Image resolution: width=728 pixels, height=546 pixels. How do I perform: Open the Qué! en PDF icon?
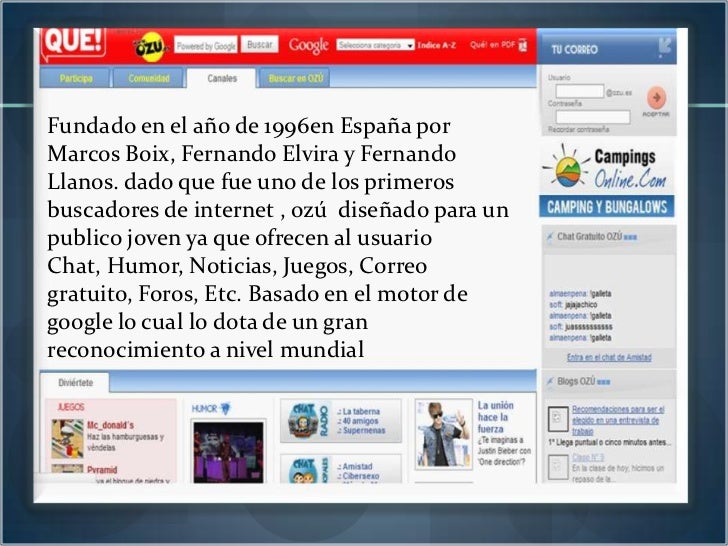[x=523, y=45]
